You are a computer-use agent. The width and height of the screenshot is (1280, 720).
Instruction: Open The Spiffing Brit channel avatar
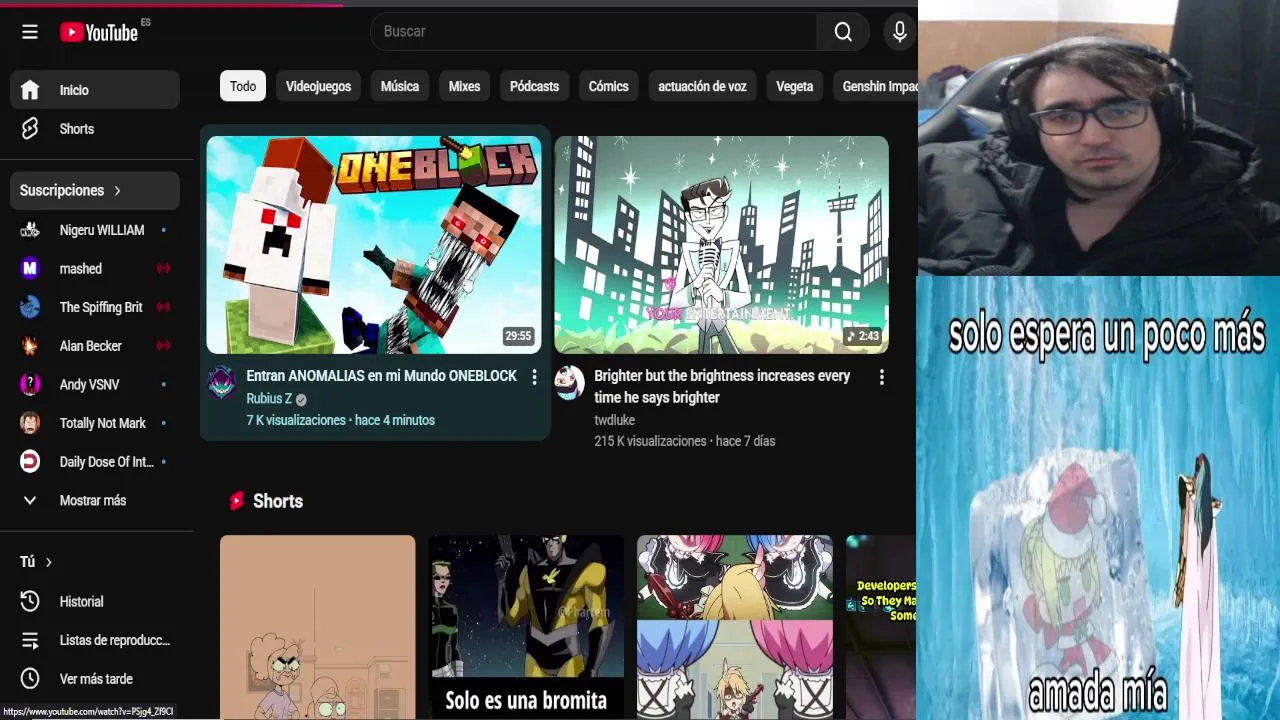(30, 307)
